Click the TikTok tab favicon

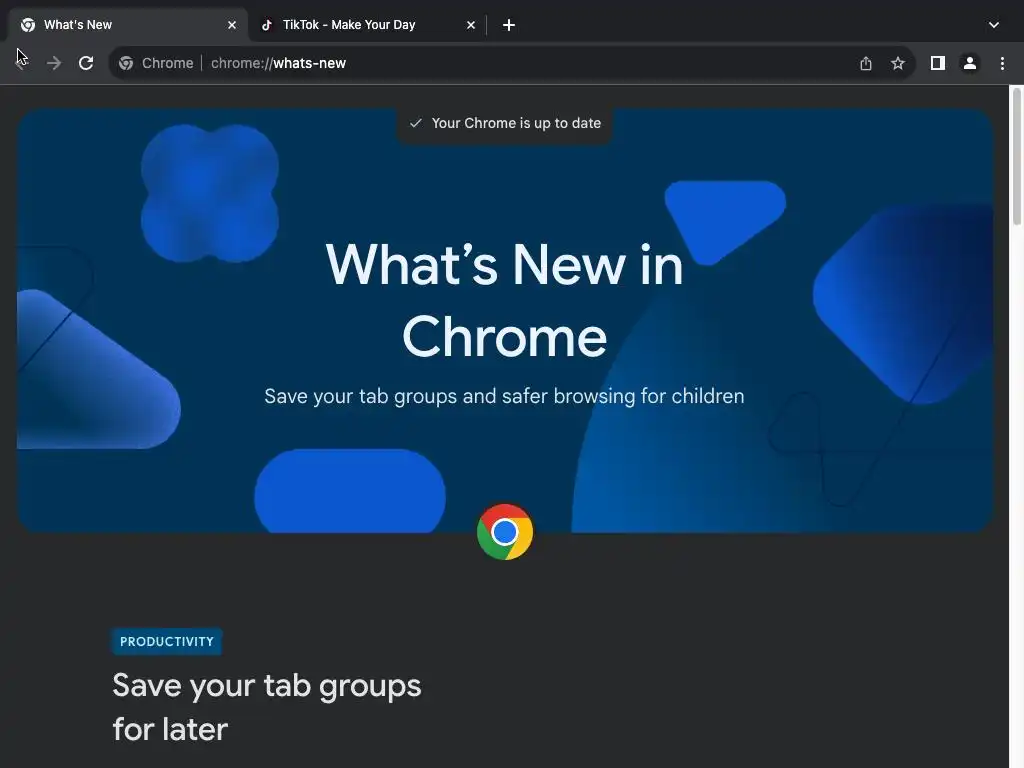click(x=266, y=25)
